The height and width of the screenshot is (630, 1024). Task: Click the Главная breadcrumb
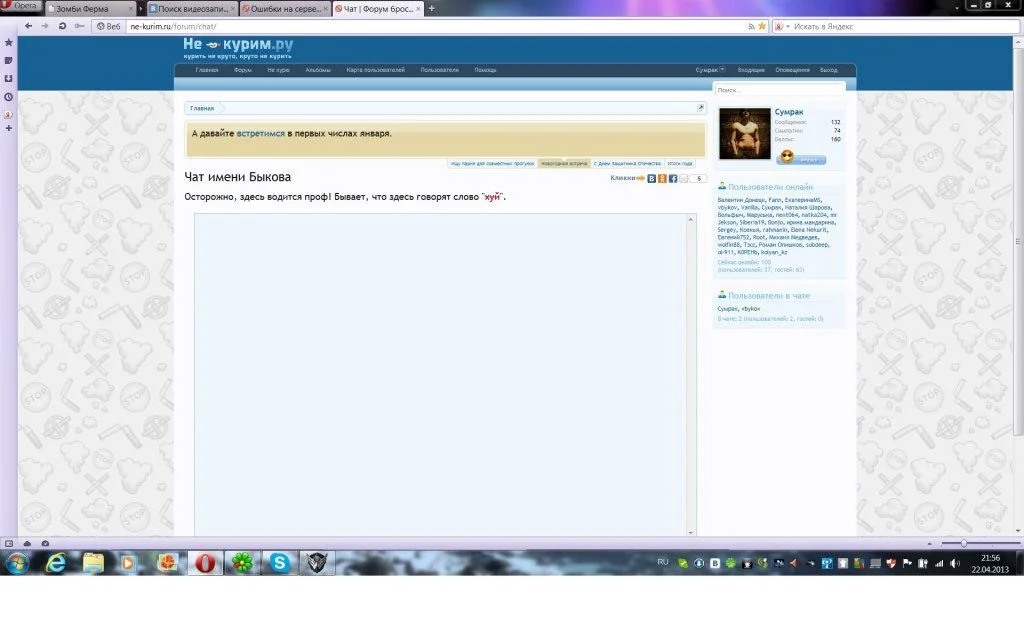[202, 108]
